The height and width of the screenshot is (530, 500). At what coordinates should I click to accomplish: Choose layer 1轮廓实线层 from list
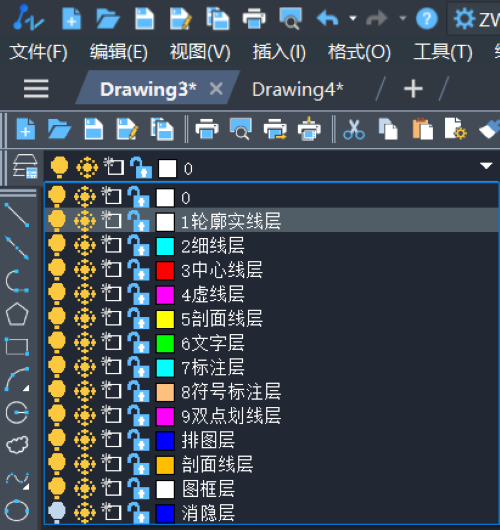272,220
